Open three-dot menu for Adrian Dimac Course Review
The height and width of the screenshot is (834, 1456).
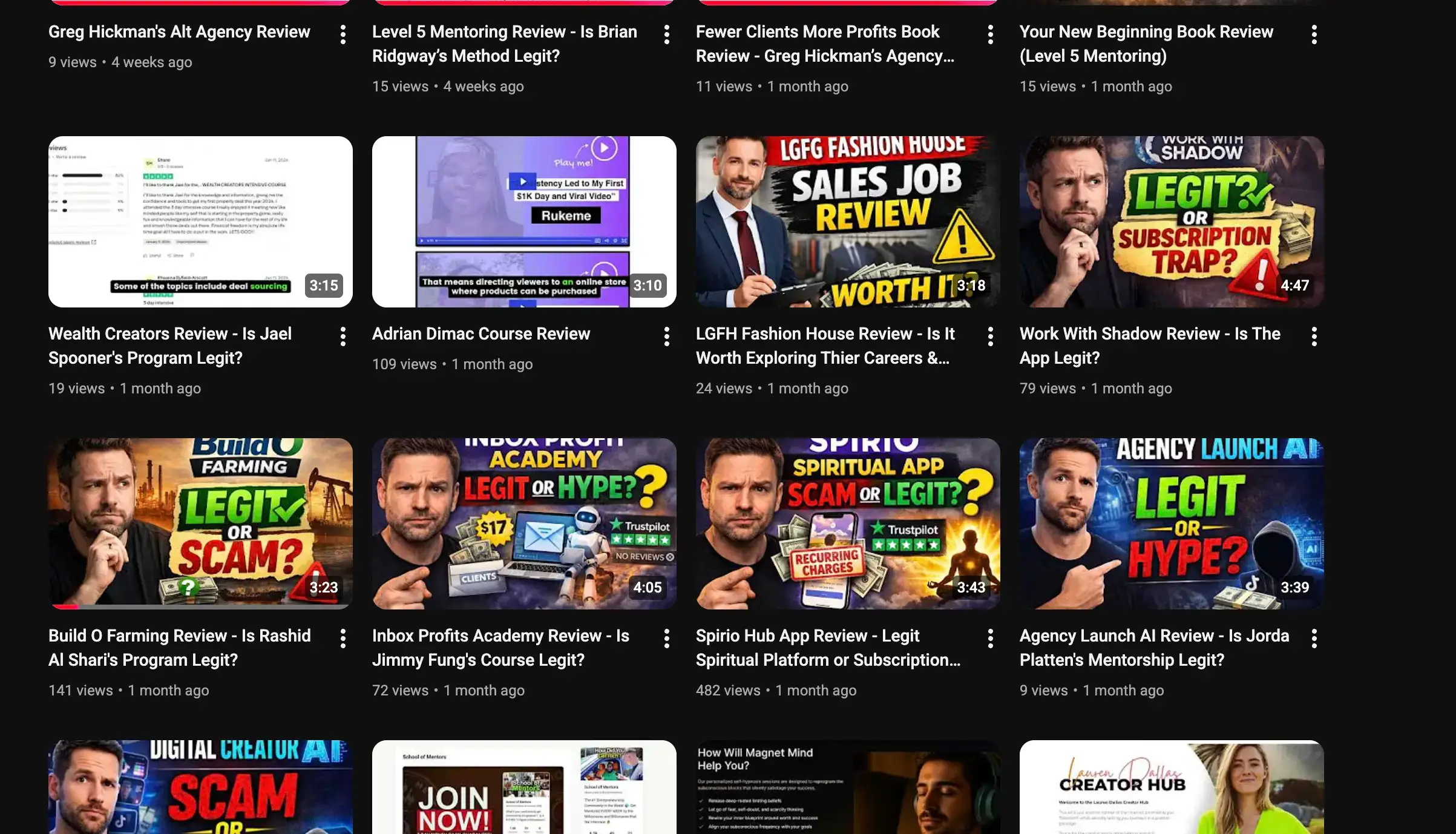coord(667,337)
